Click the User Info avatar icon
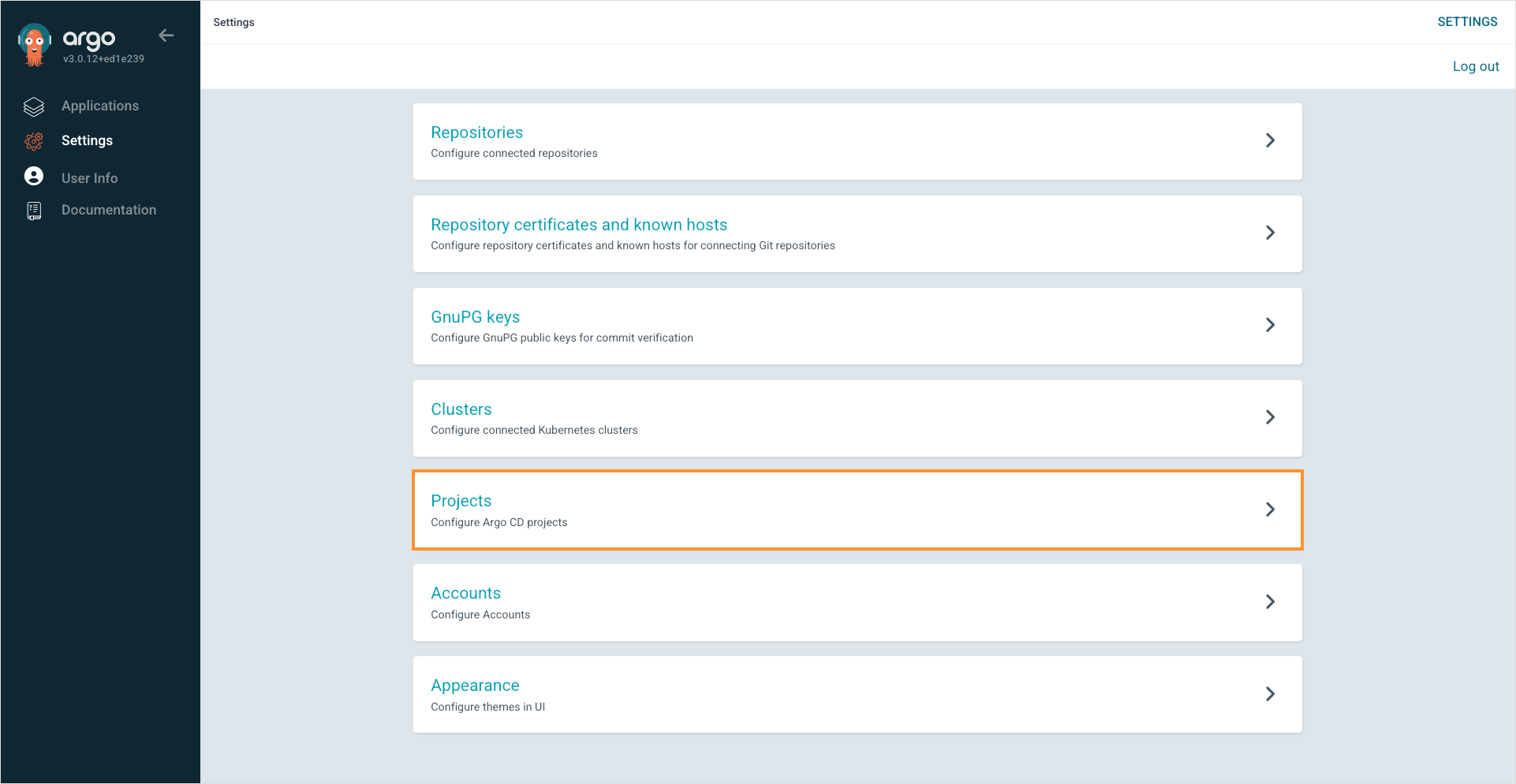This screenshot has height=784, width=1516. point(34,177)
